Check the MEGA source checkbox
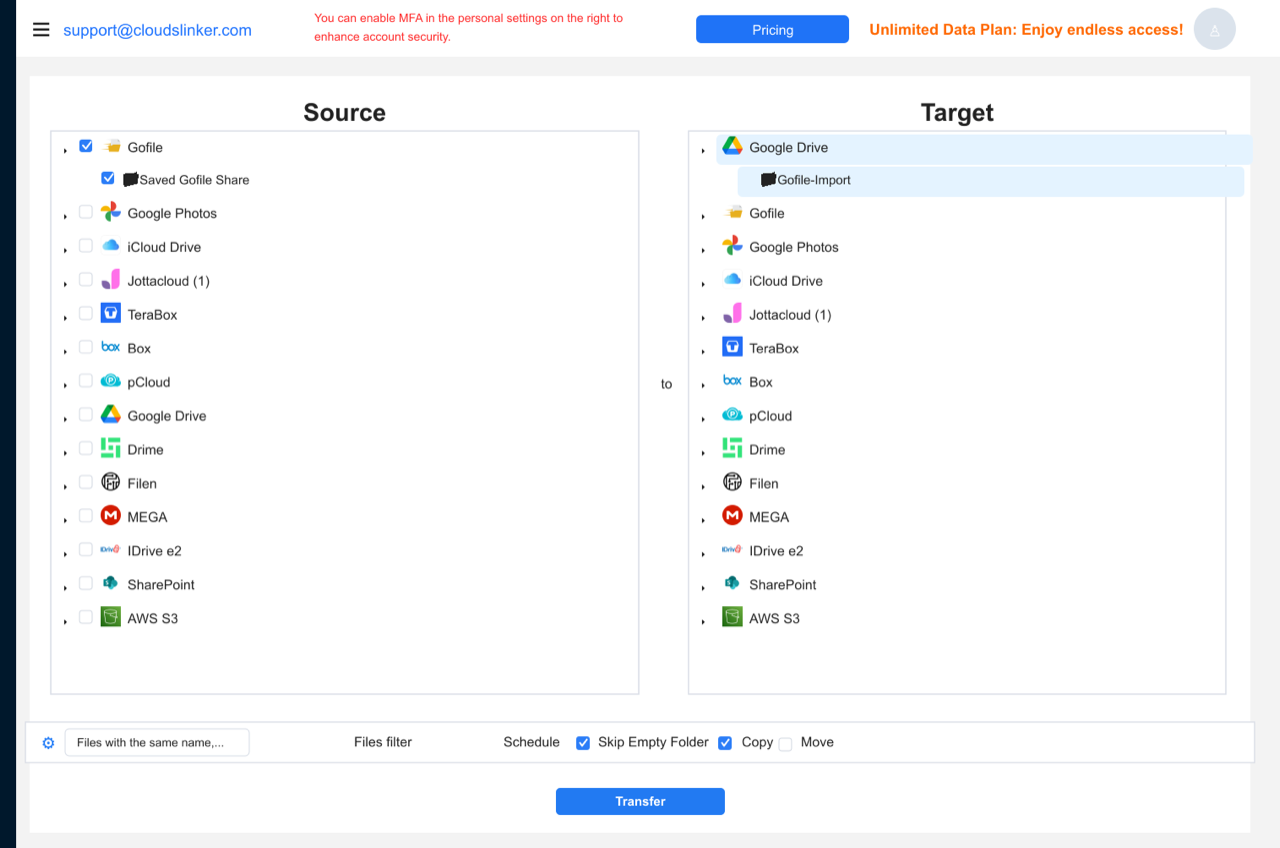The image size is (1280, 848). point(86,516)
